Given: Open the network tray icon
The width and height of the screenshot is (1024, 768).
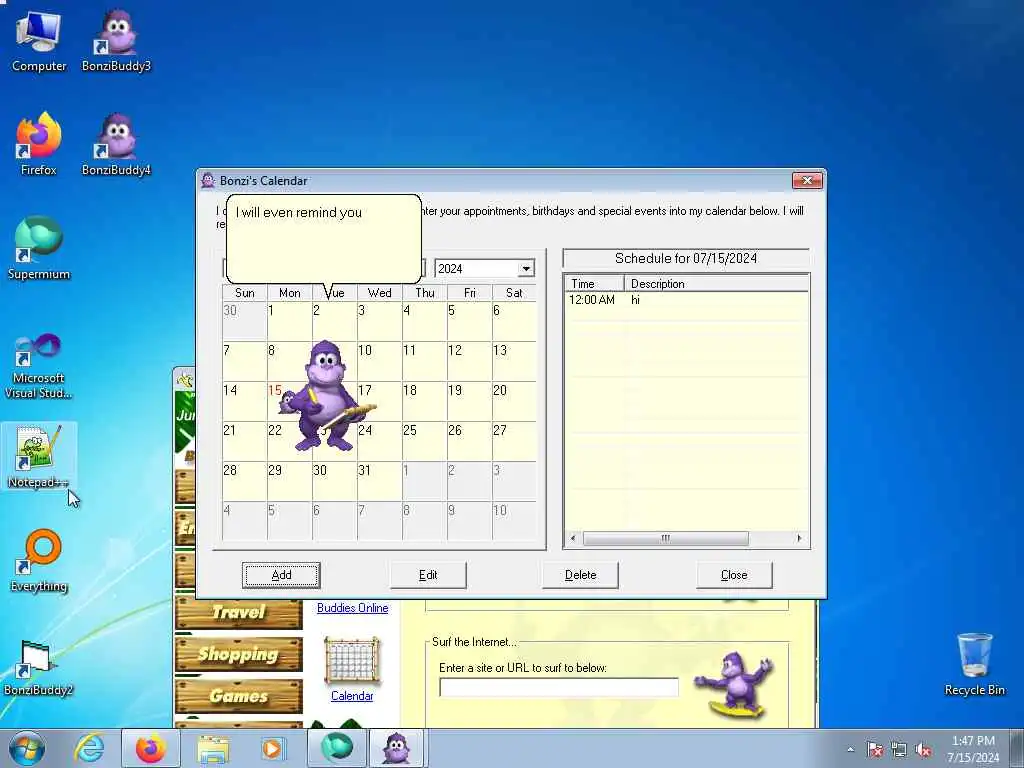Looking at the screenshot, I should click(899, 750).
